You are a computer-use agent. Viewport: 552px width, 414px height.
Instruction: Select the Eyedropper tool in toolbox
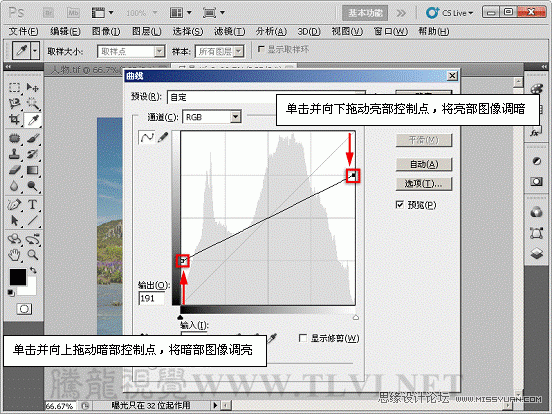(33, 120)
